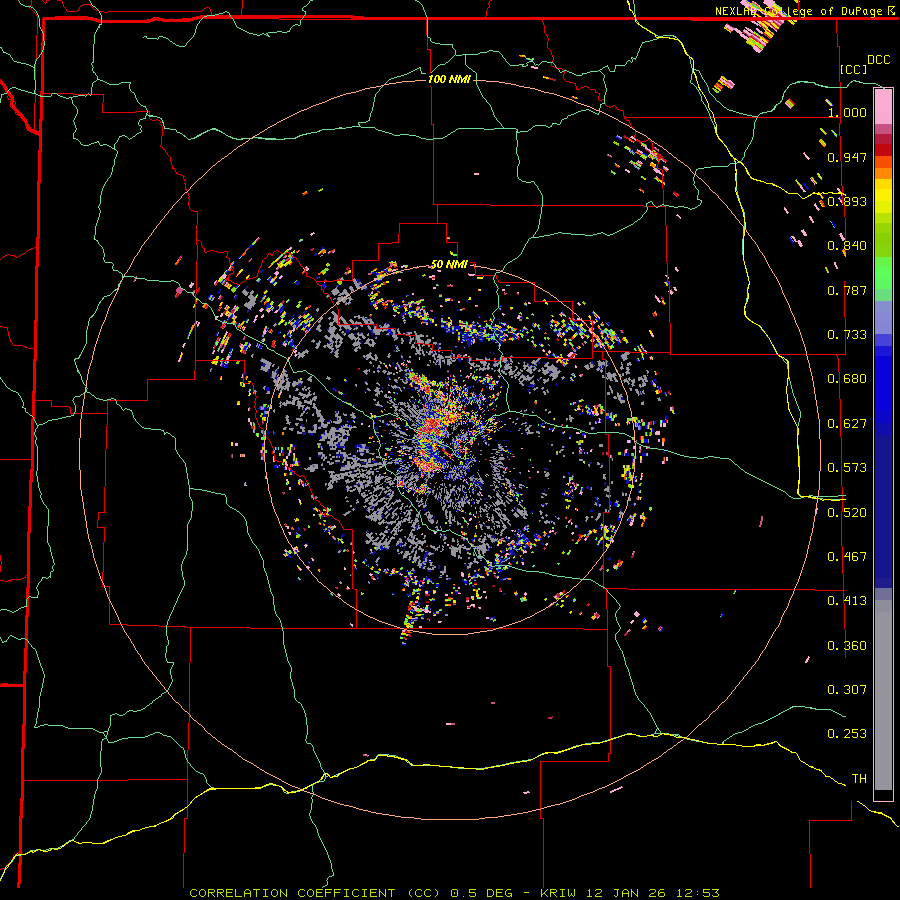Click the 100 NMI range ring label
This screenshot has width=900, height=900.
(x=449, y=79)
